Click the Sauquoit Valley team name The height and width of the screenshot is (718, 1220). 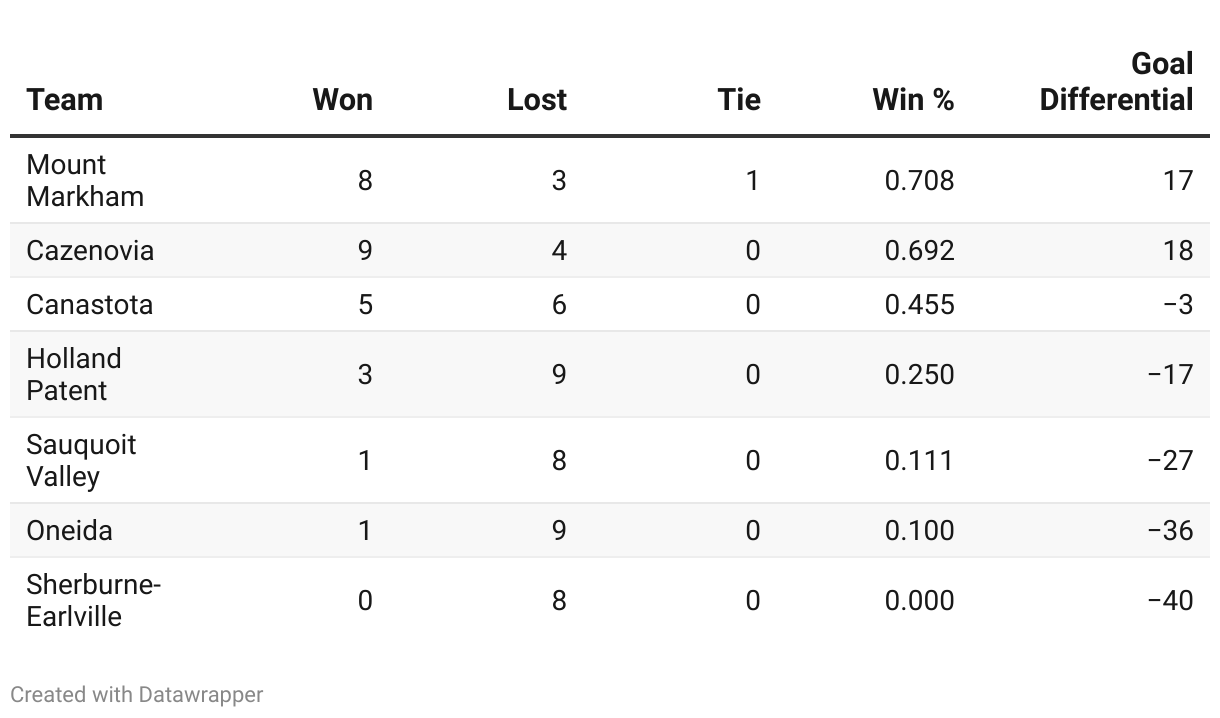pyautogui.click(x=81, y=460)
